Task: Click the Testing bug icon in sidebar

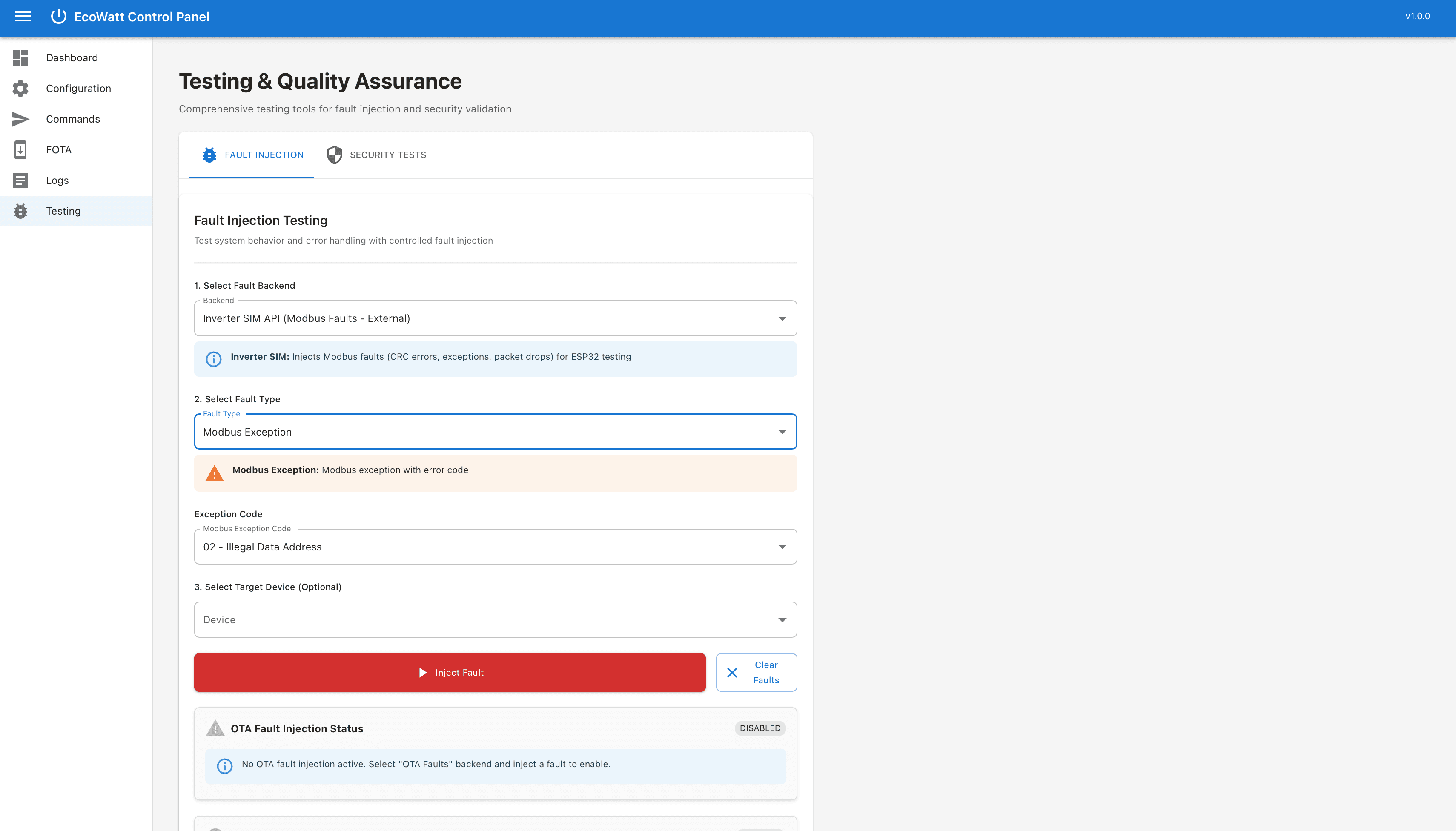Action: point(20,211)
